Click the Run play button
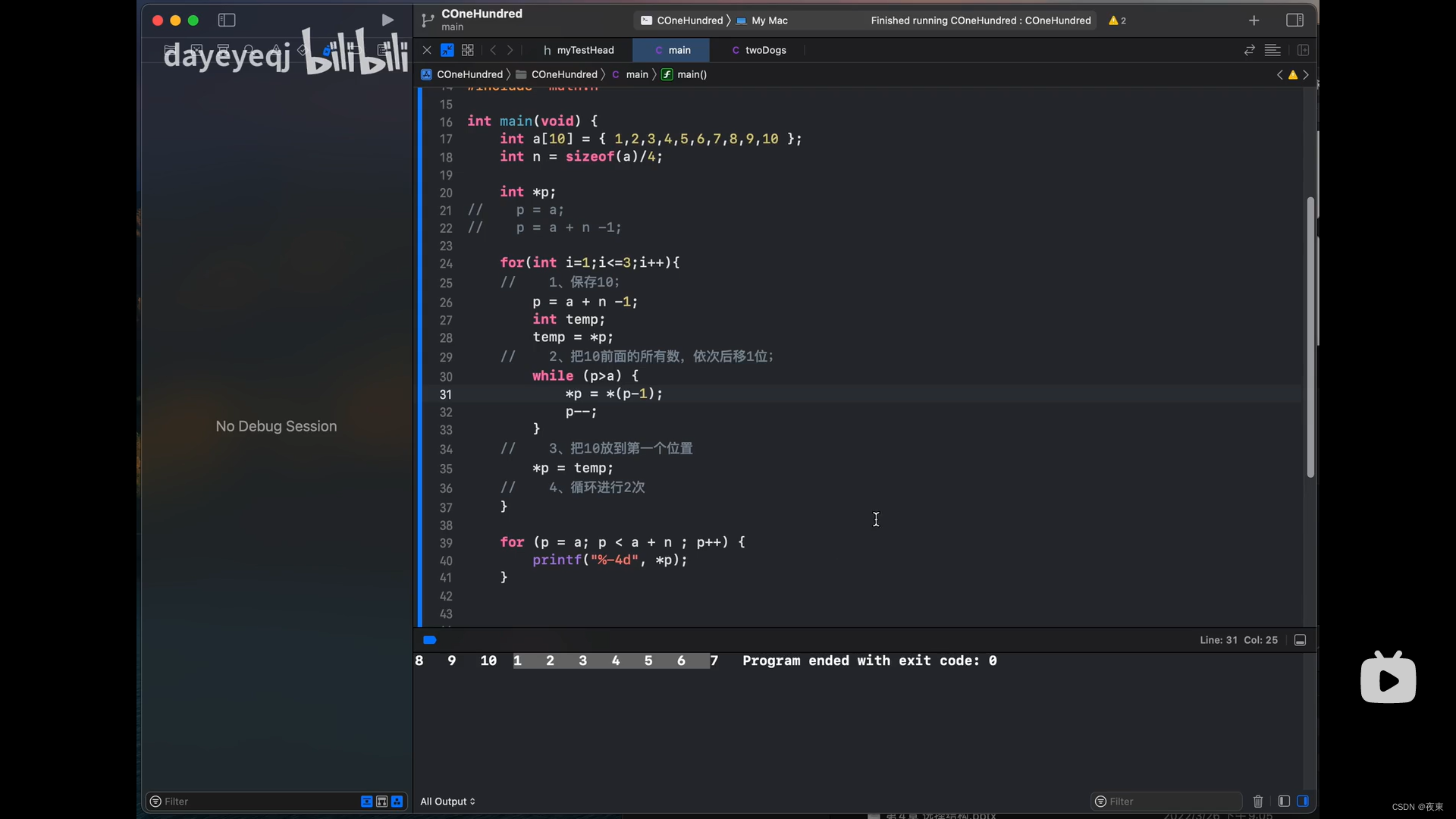 pos(388,20)
